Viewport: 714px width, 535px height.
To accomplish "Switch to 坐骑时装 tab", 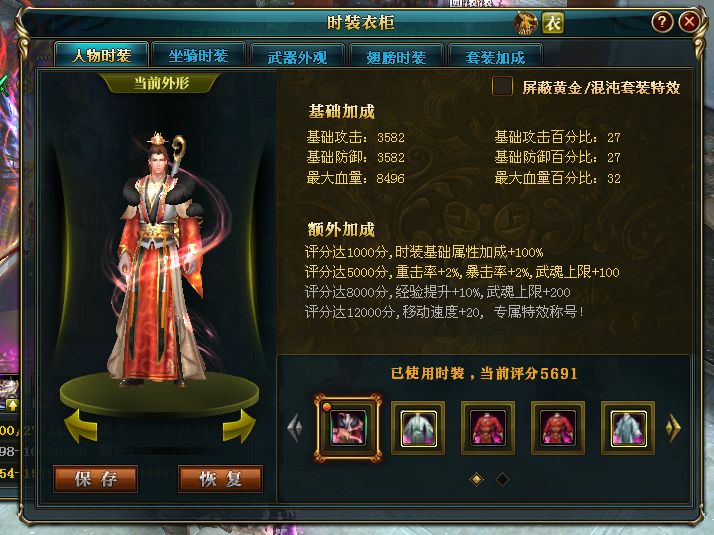I will click(x=199, y=56).
